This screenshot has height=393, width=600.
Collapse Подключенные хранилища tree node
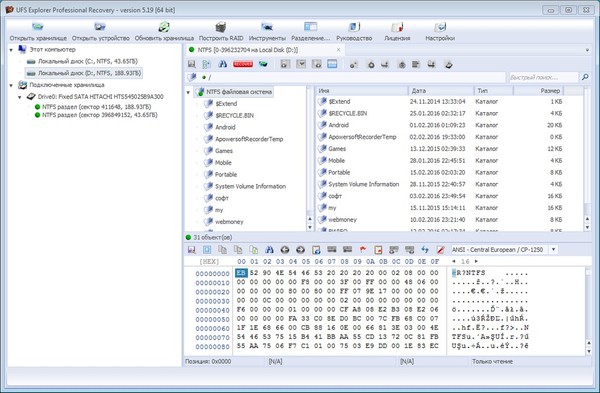[11, 85]
